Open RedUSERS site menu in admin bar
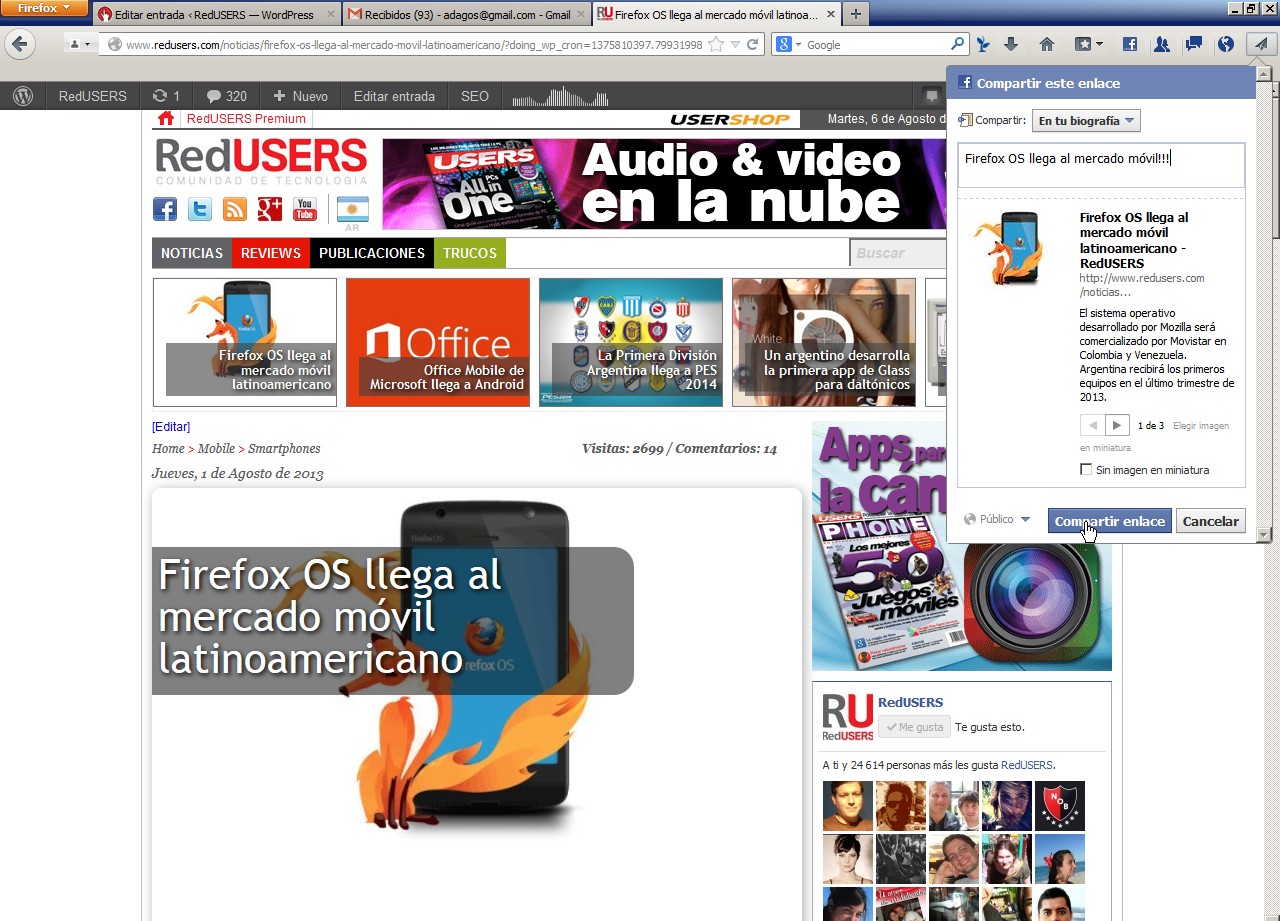Viewport: 1280px width, 921px height. (x=92, y=96)
